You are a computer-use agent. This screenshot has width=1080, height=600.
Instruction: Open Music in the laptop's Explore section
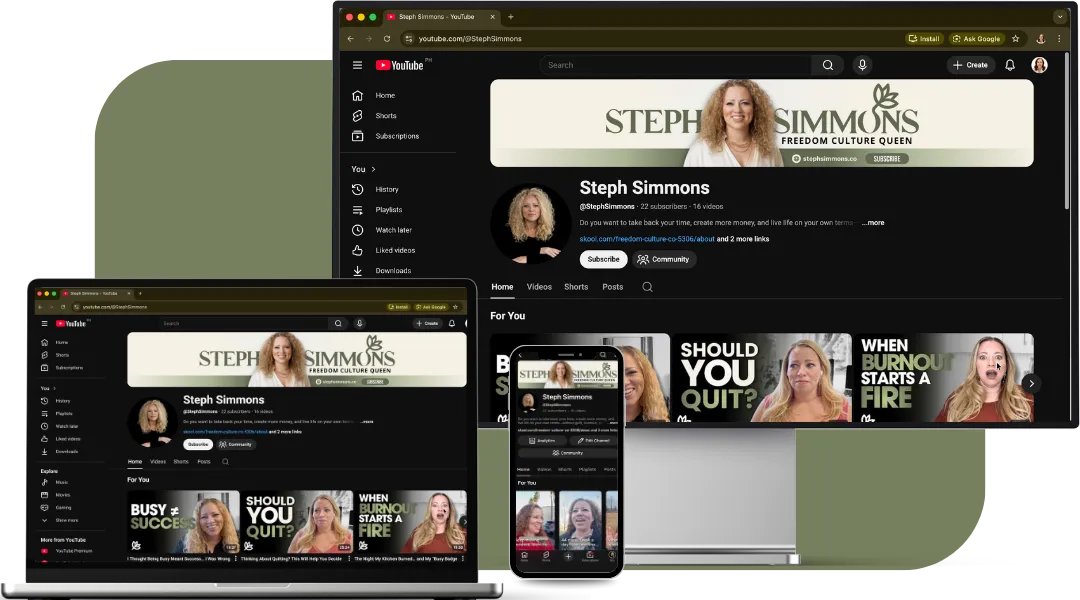(62, 482)
